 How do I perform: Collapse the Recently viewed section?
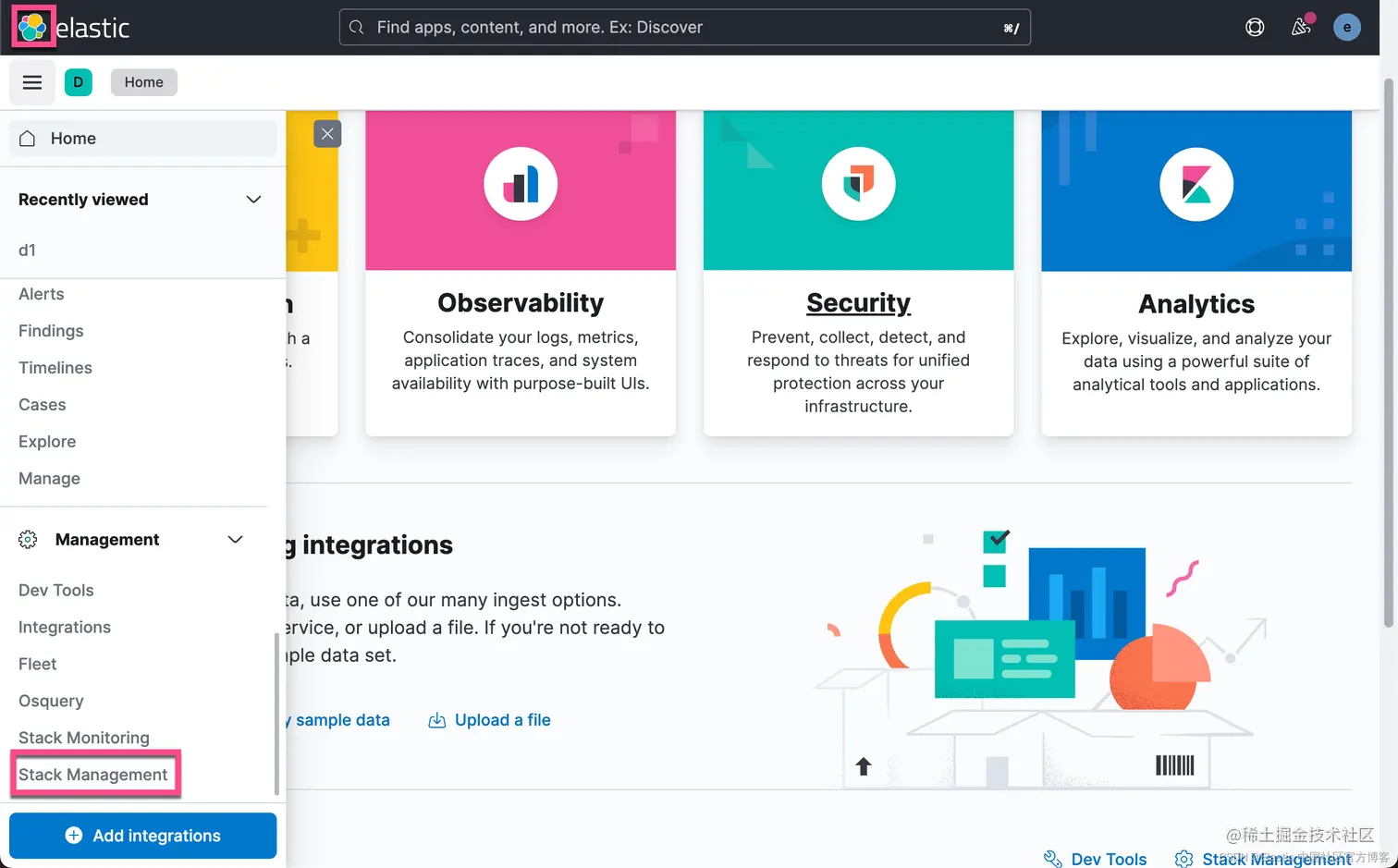pyautogui.click(x=253, y=200)
